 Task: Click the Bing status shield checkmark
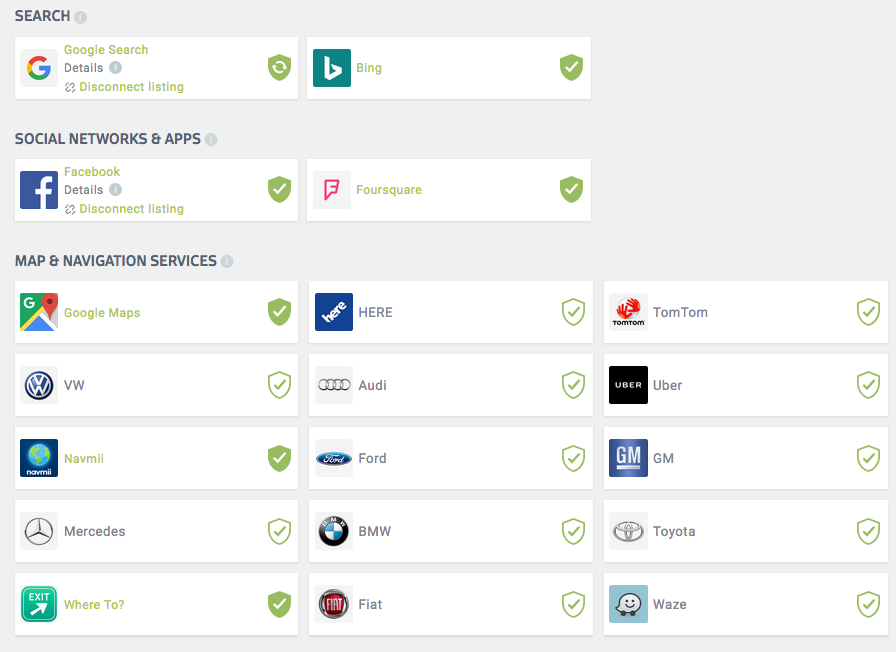(571, 67)
